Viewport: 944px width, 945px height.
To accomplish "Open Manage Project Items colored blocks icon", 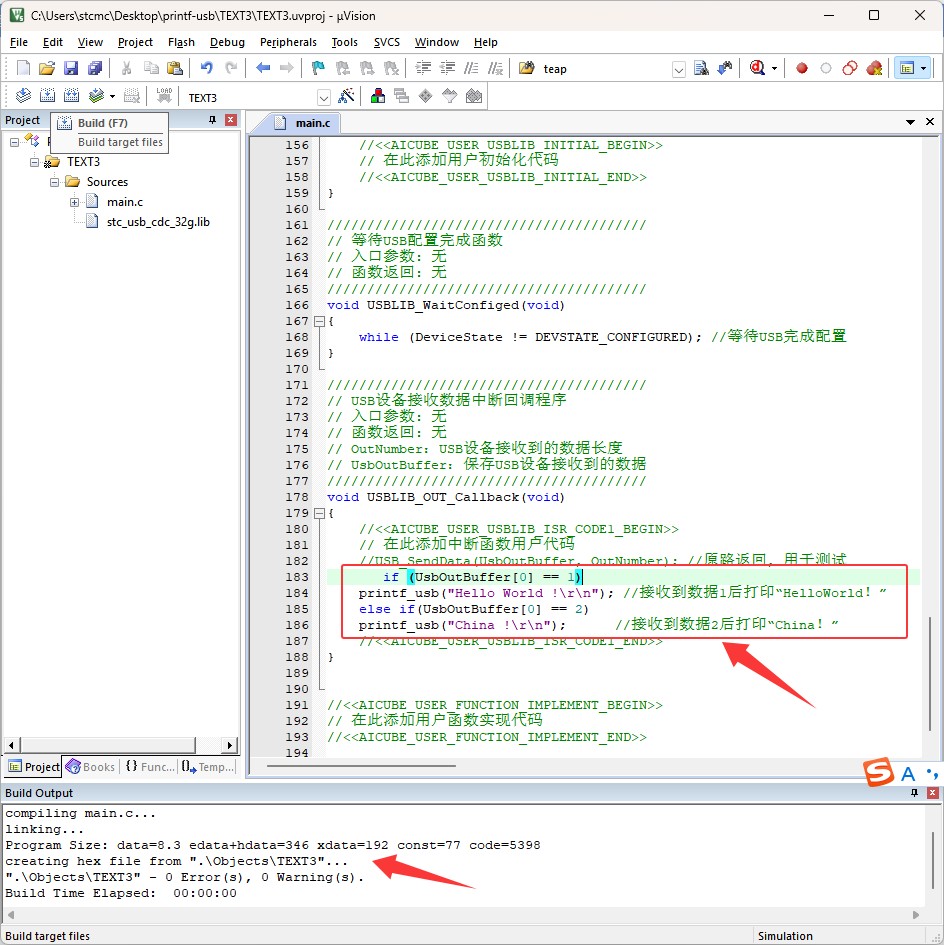I will (x=378, y=96).
